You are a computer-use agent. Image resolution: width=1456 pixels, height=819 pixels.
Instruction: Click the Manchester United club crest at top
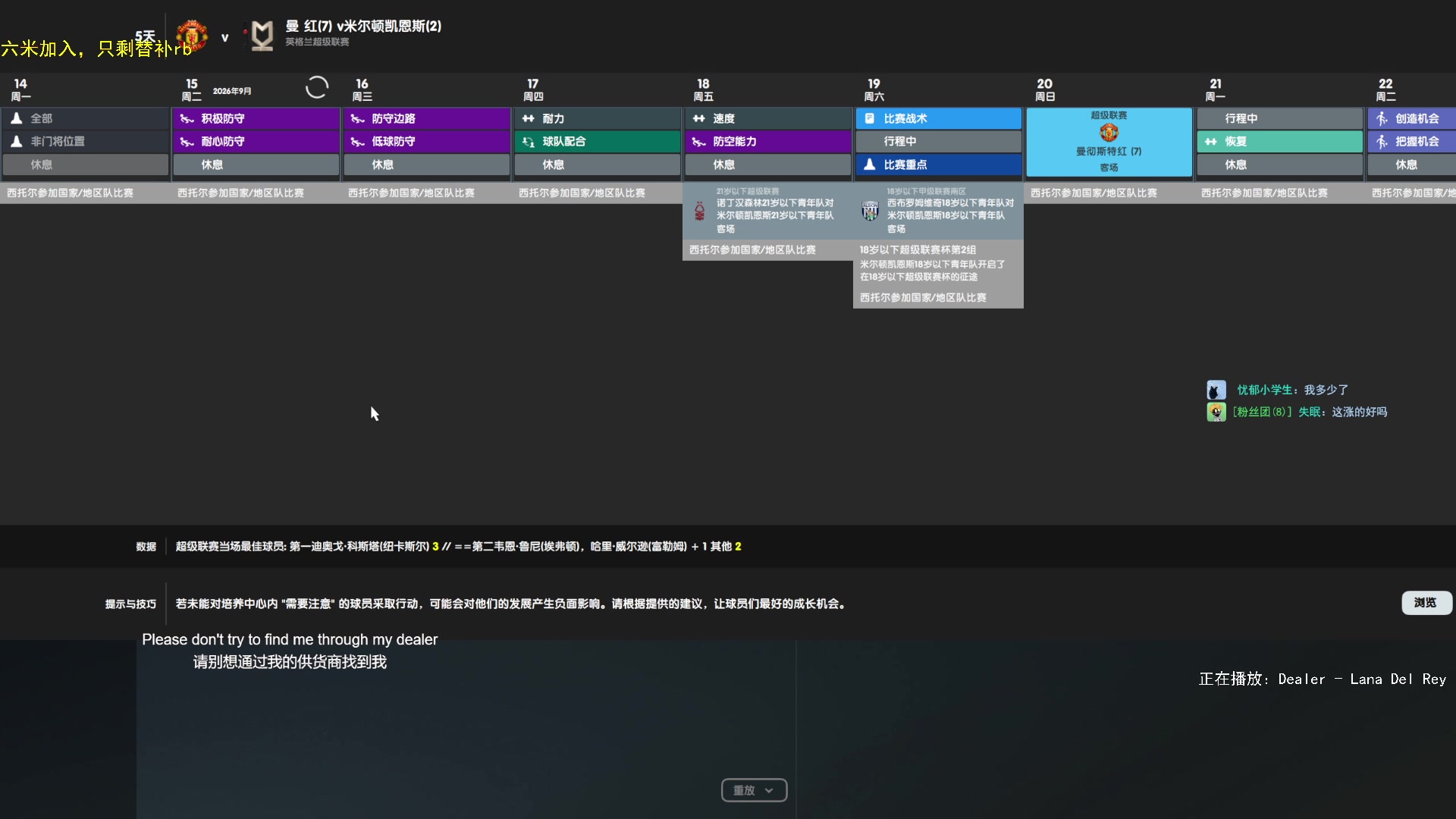coord(192,36)
